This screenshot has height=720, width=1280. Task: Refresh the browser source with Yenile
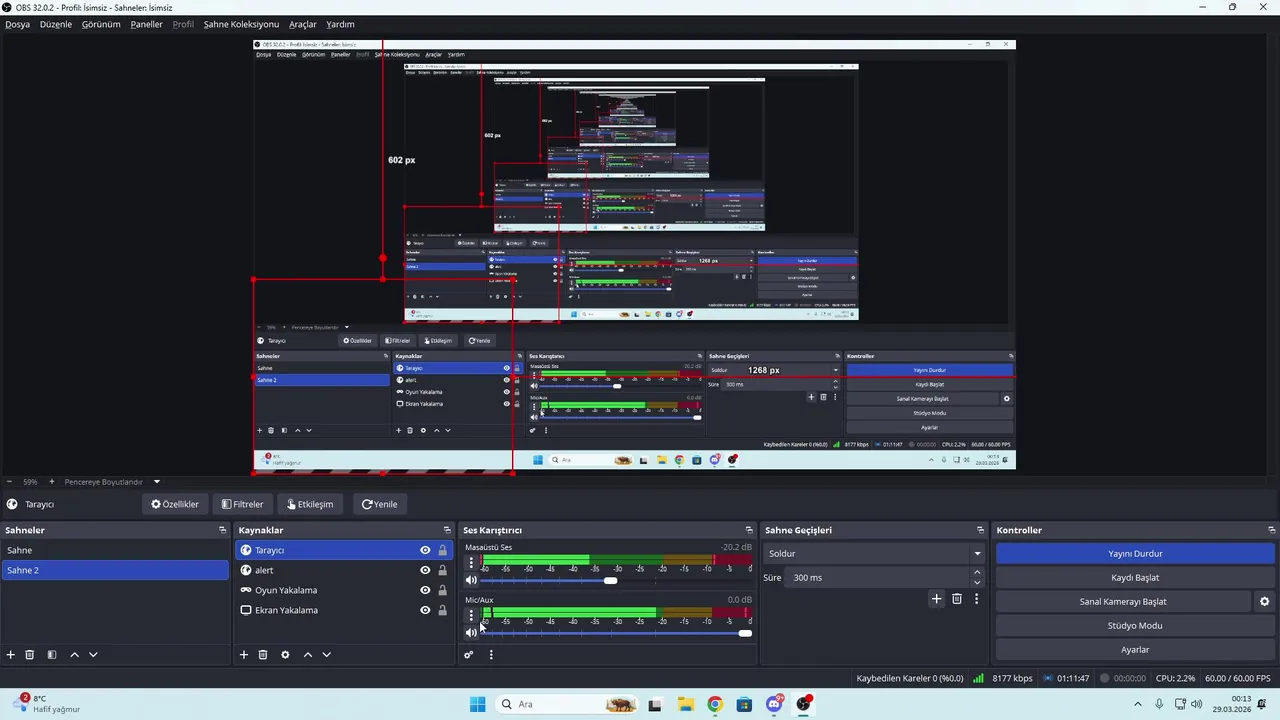pos(380,504)
